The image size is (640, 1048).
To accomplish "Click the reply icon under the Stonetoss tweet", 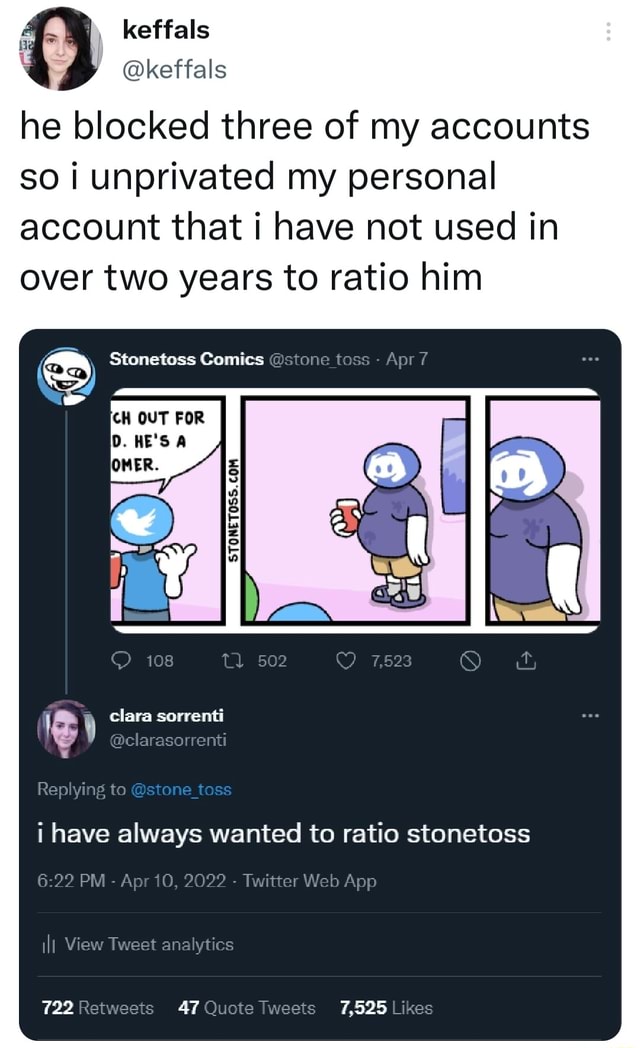I will (123, 661).
